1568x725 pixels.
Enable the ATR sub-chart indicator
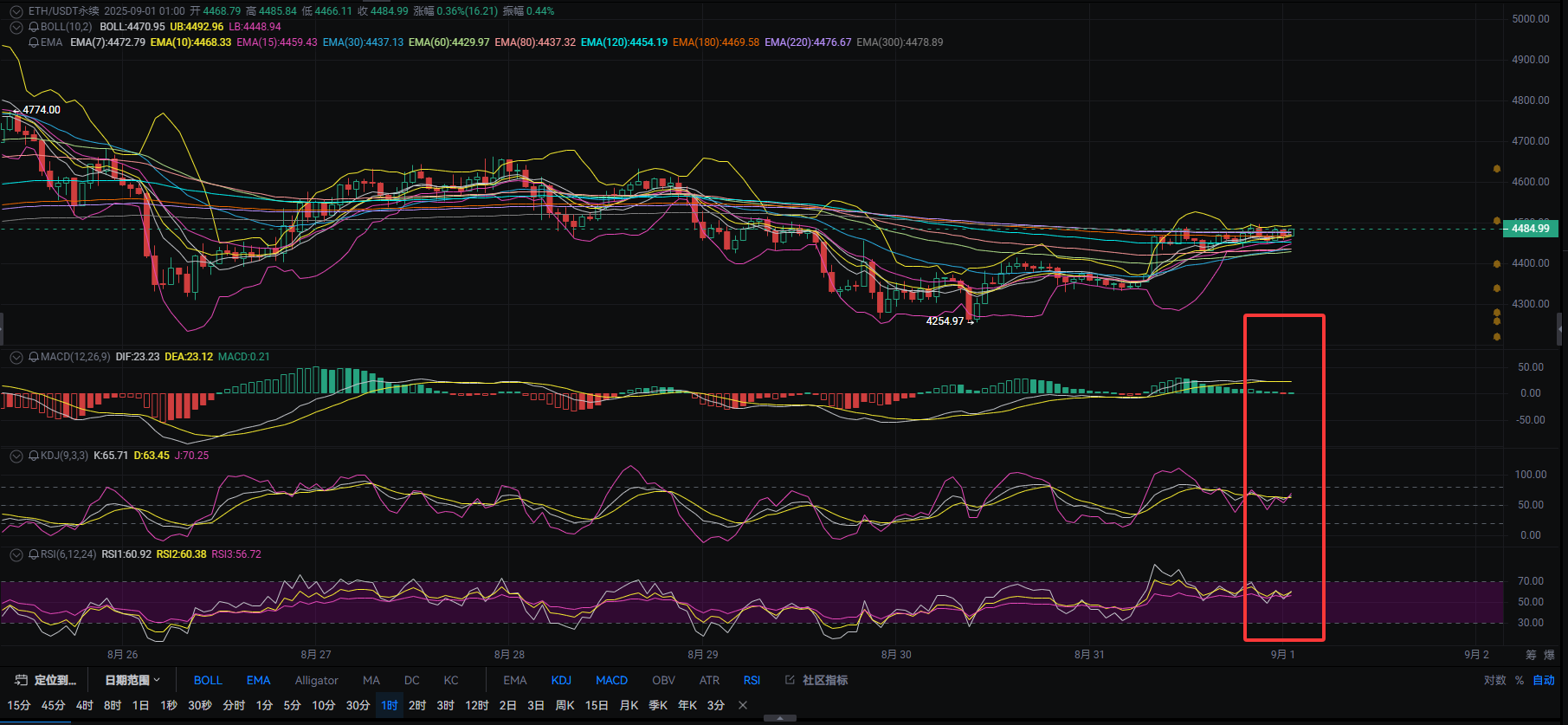point(709,680)
